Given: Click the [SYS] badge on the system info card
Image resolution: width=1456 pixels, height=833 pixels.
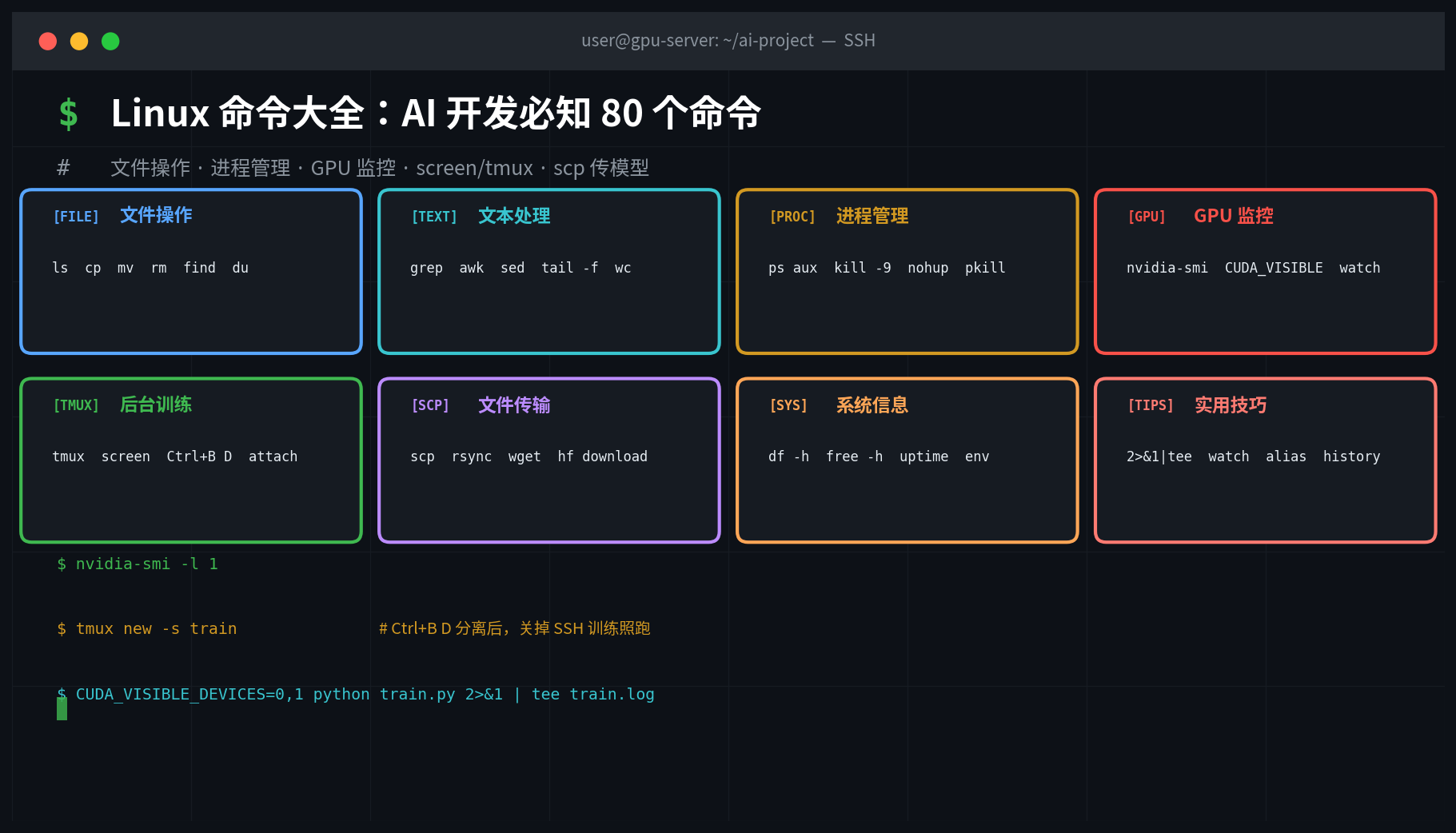Looking at the screenshot, I should pyautogui.click(x=789, y=405).
